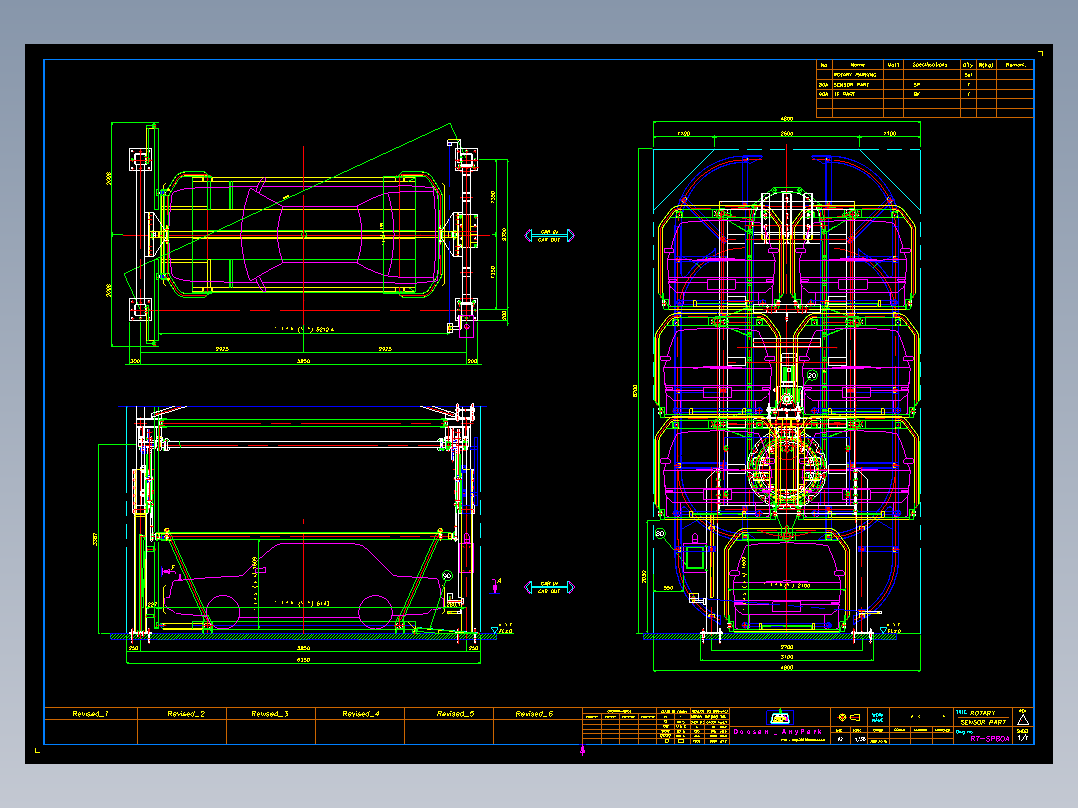This screenshot has width=1078, height=808.
Task: Click the SENSOR PART title in title block
Action: coord(983,722)
